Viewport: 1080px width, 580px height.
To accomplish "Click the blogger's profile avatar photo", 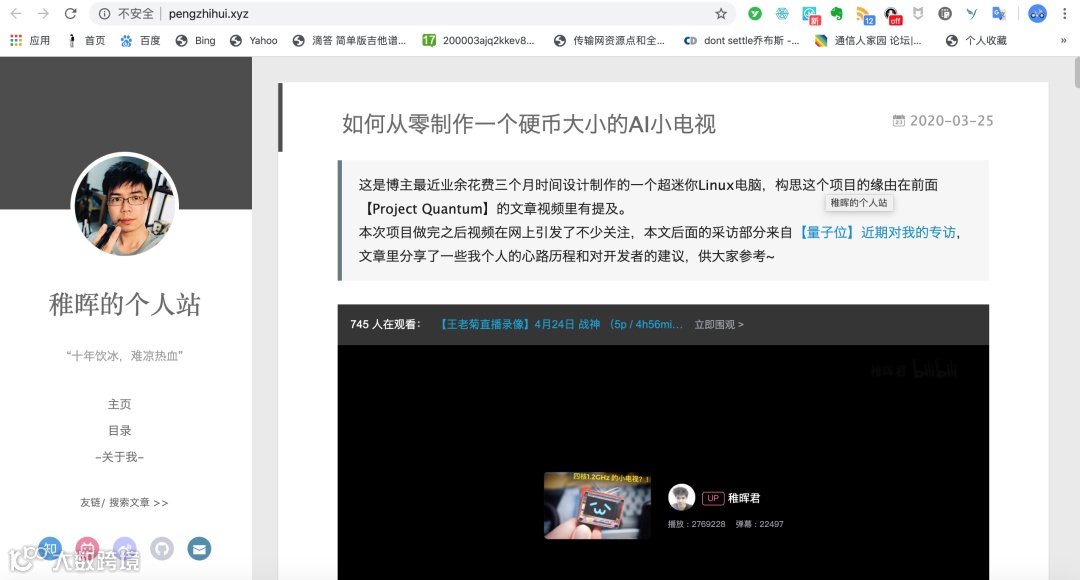I will [x=125, y=205].
